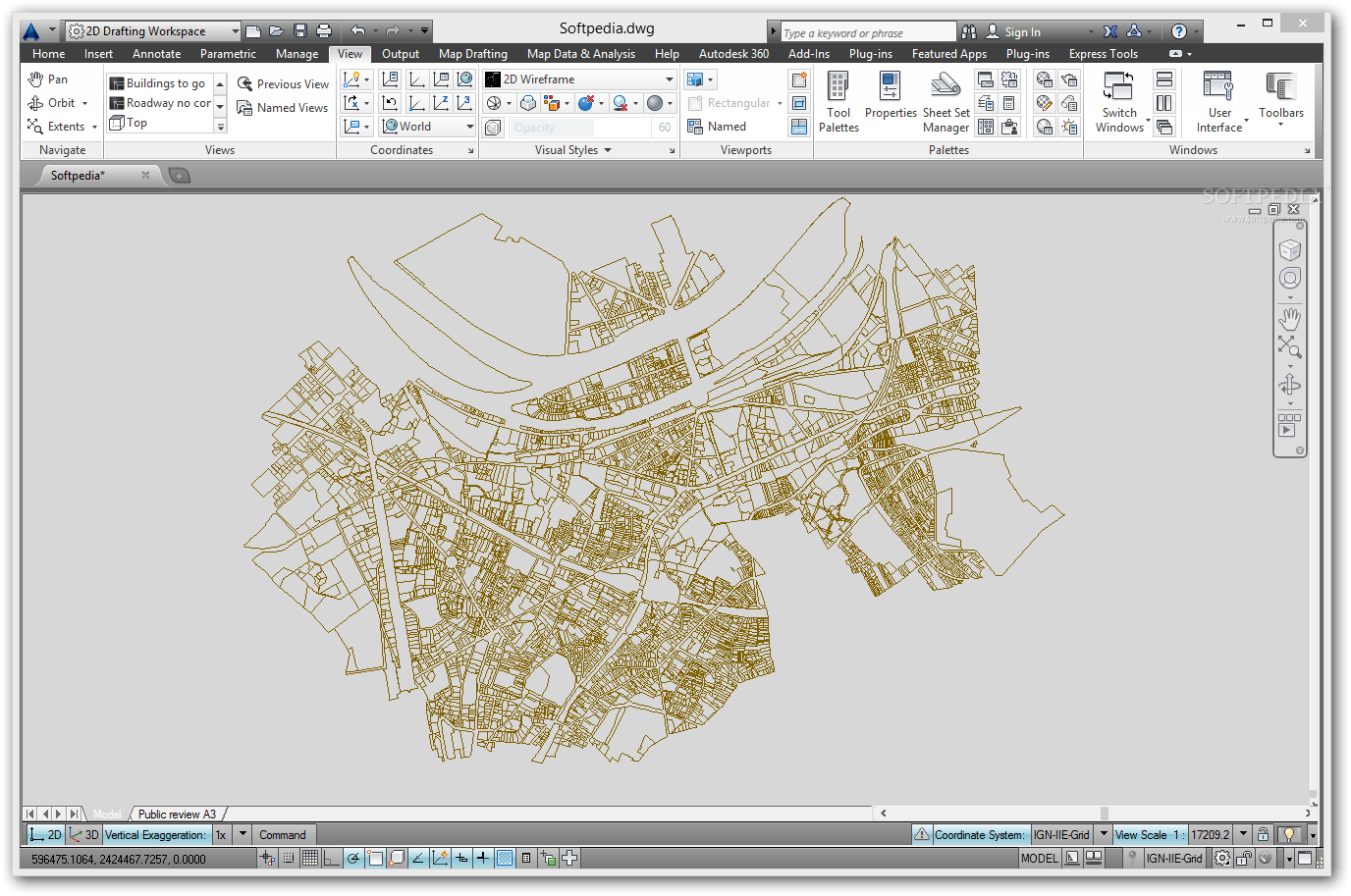Expand the 2D Wireframe visual style dropdown
The height and width of the screenshot is (896, 1351).
[x=669, y=79]
